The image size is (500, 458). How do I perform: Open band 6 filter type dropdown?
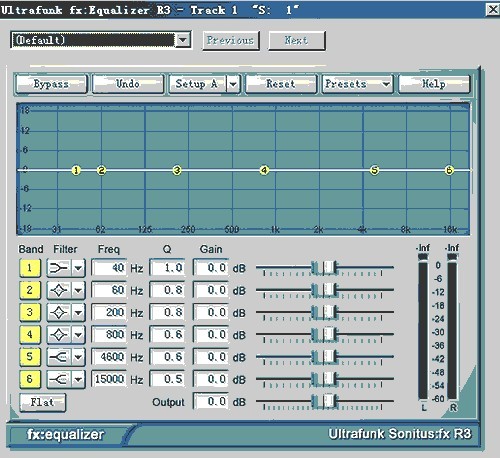(78, 379)
